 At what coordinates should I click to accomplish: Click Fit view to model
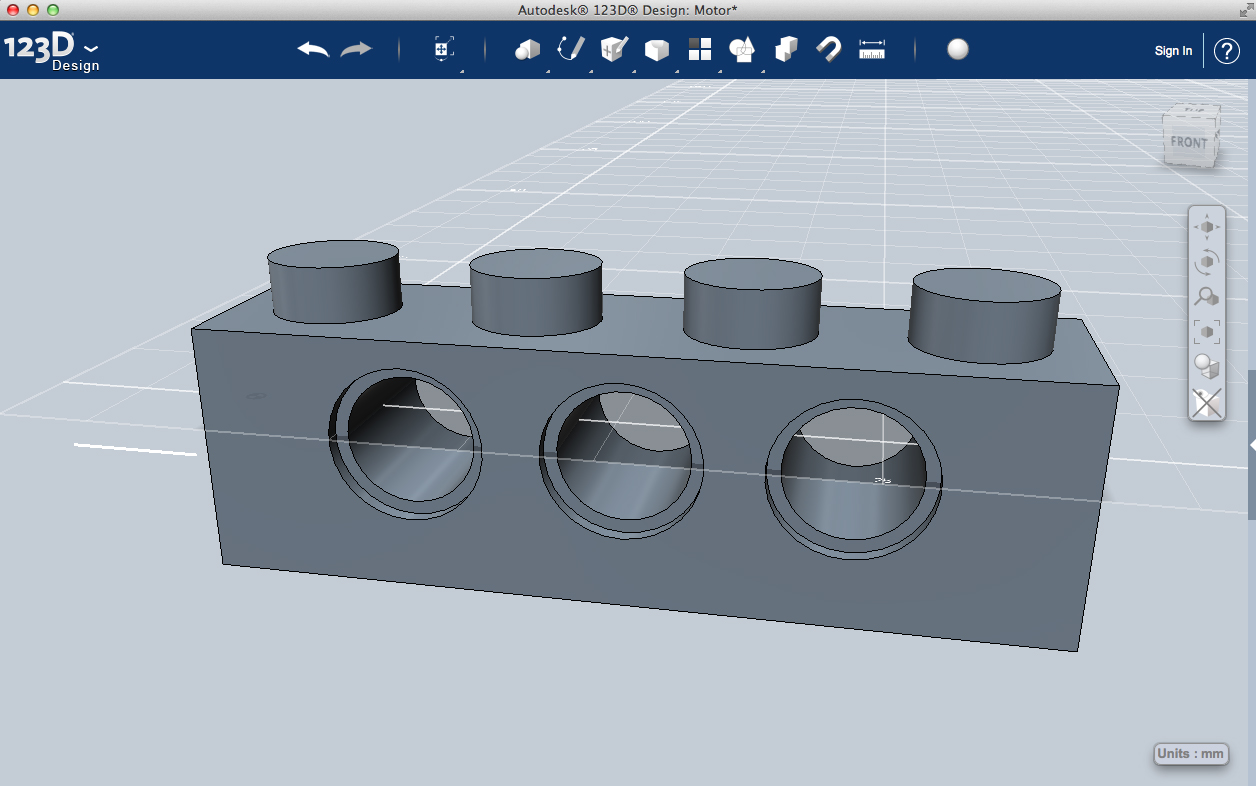coord(1206,331)
